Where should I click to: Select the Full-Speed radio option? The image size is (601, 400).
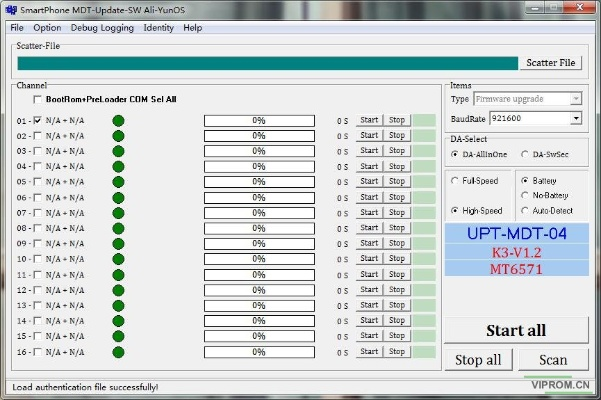(x=455, y=181)
